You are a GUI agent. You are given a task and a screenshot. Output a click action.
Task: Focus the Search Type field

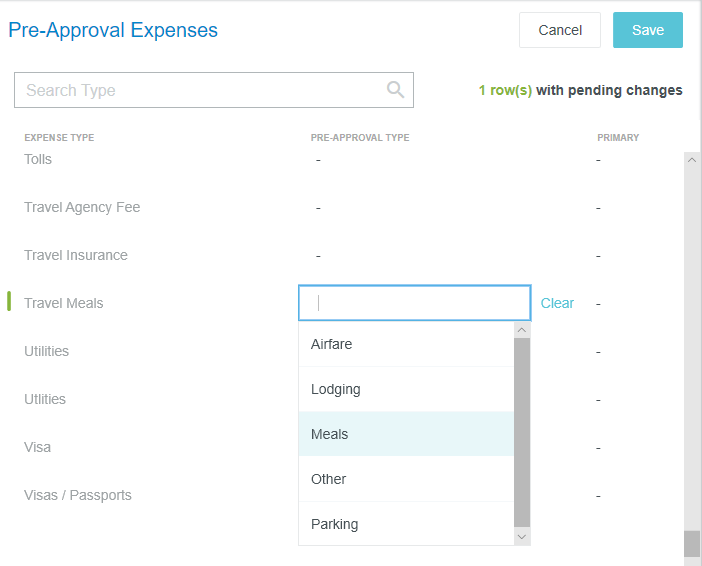tap(214, 90)
